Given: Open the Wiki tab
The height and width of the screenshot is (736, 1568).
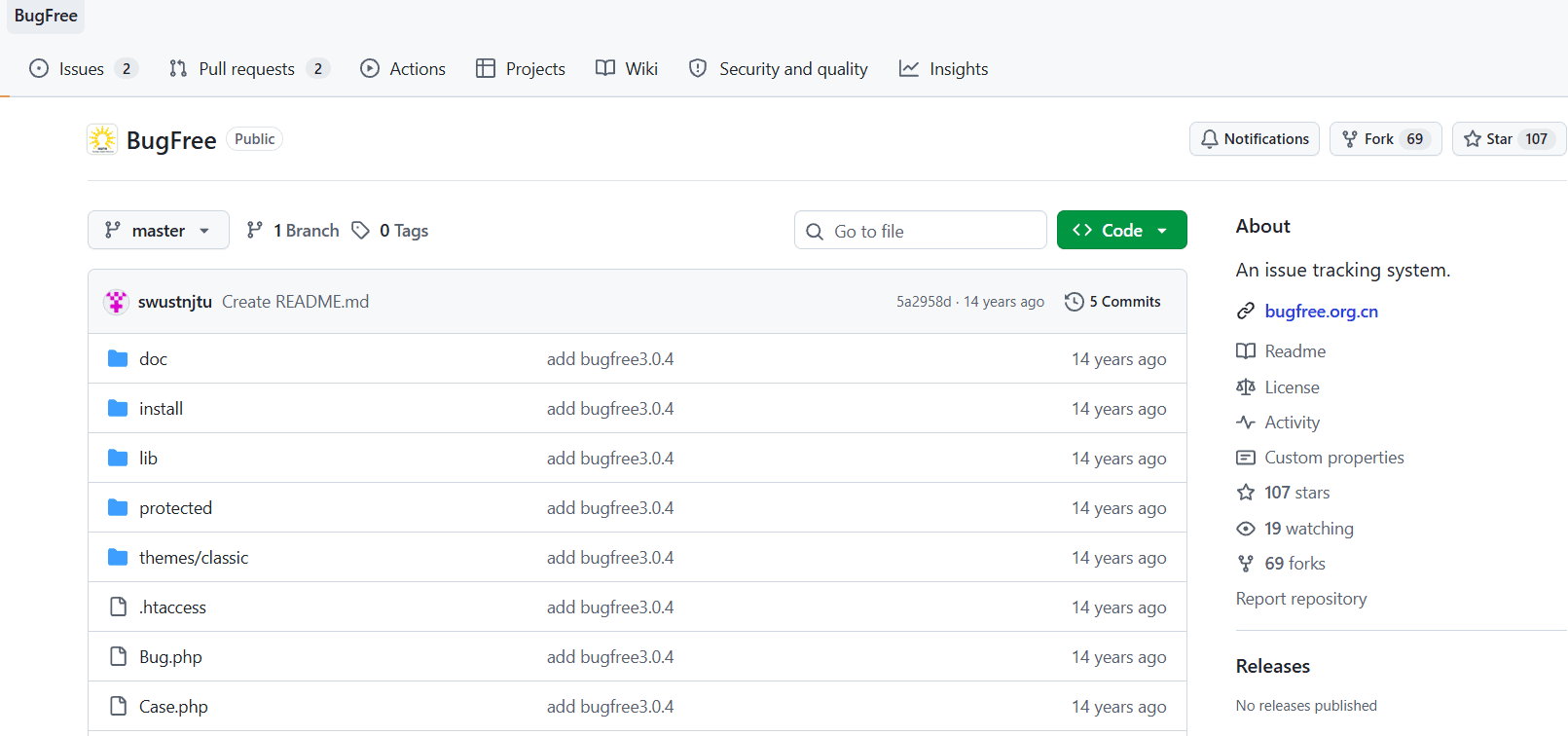Looking at the screenshot, I should click(627, 68).
